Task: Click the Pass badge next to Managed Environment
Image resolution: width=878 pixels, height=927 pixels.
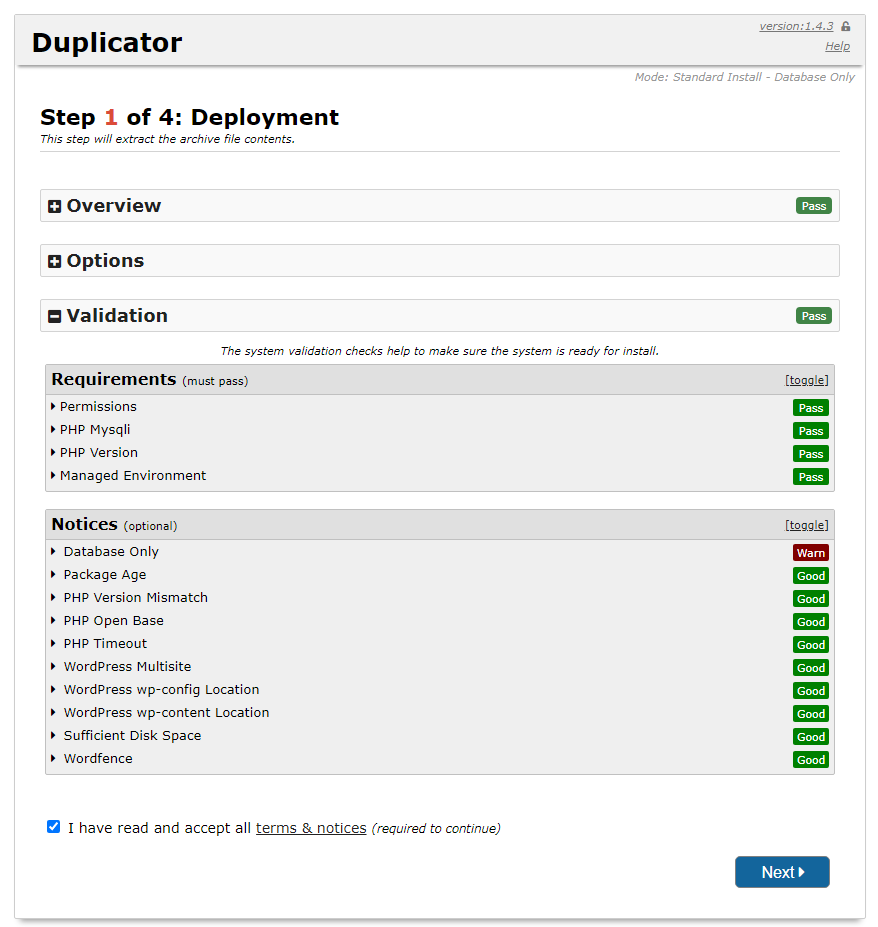Action: click(811, 476)
